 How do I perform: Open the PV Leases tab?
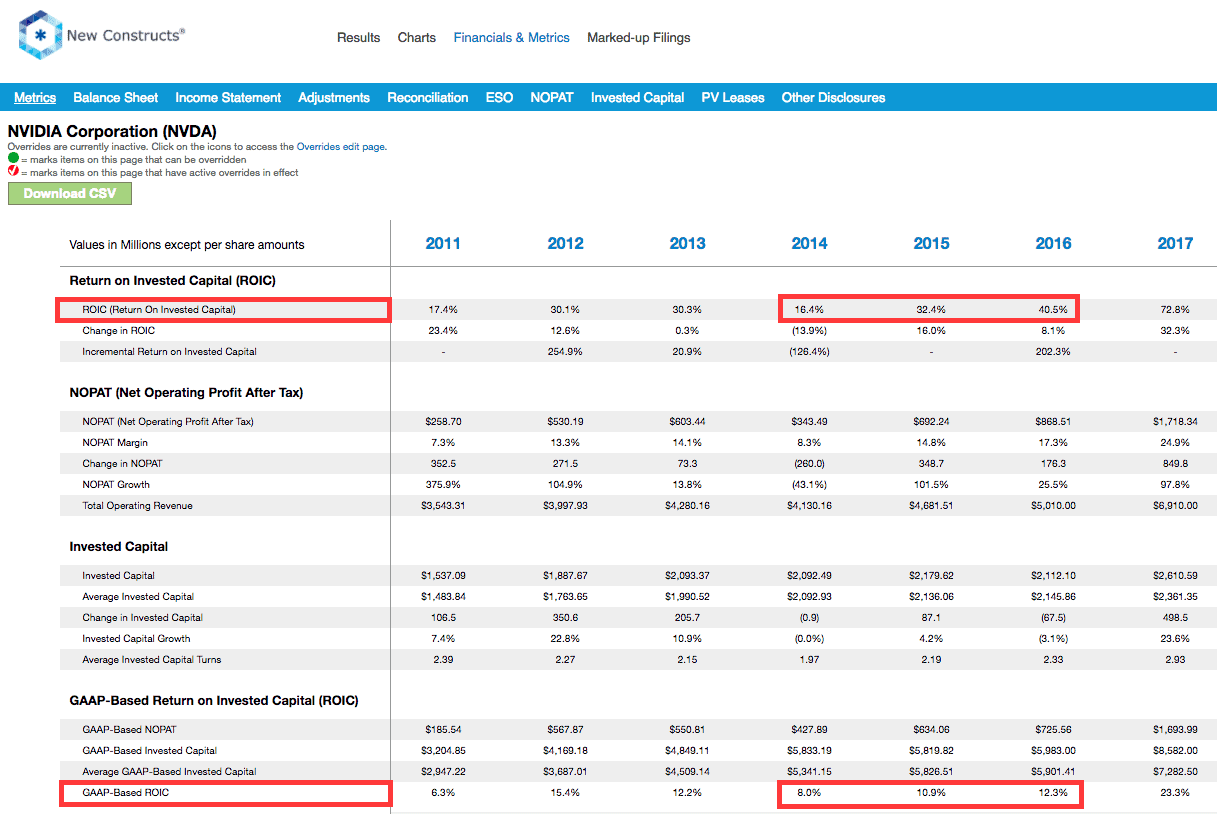pos(733,97)
